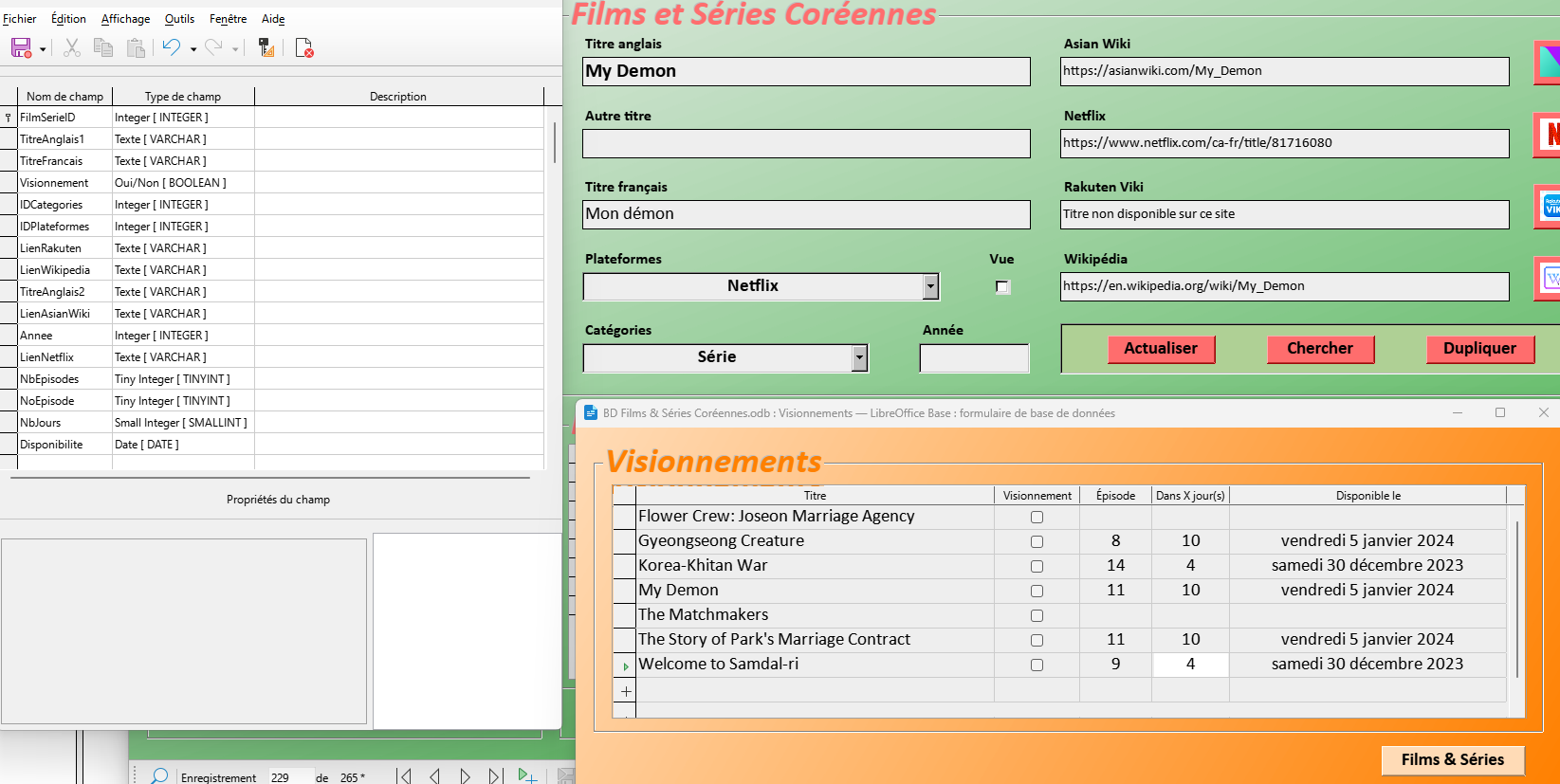
Task: Click the Visionnements table vertical scrollbar
Action: click(x=1516, y=599)
